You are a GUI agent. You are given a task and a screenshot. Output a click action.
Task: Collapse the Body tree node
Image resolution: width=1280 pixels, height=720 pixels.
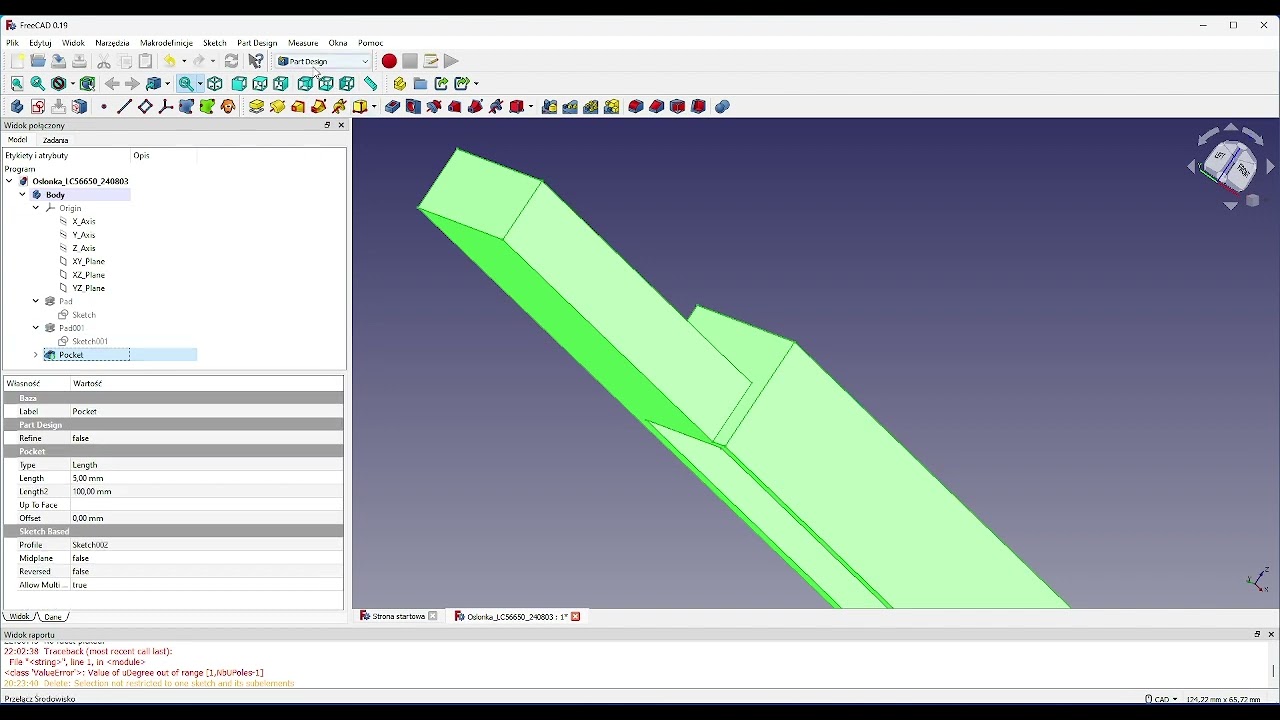pyautogui.click(x=22, y=195)
